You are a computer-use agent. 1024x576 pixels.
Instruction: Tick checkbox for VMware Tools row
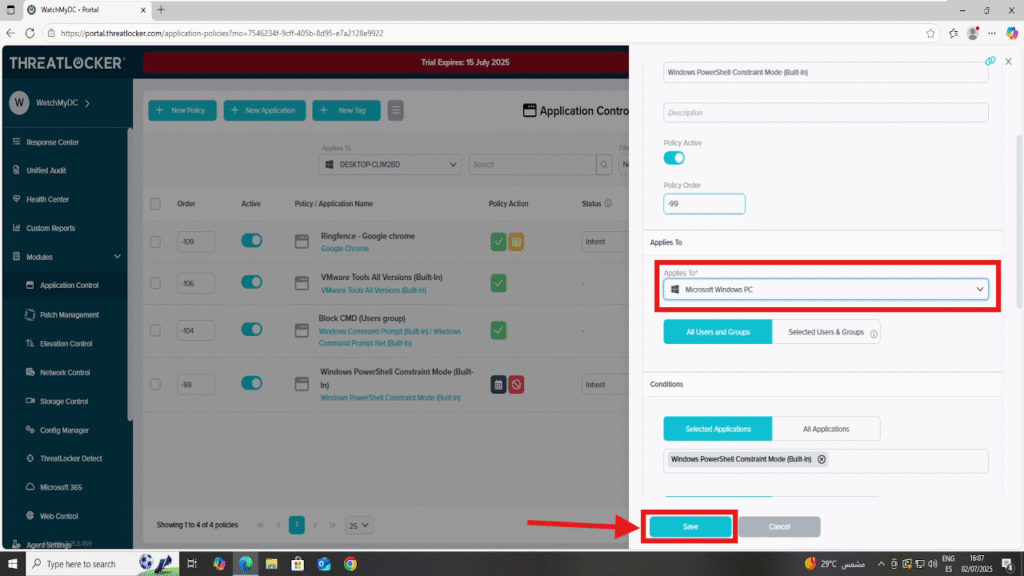[x=155, y=283]
